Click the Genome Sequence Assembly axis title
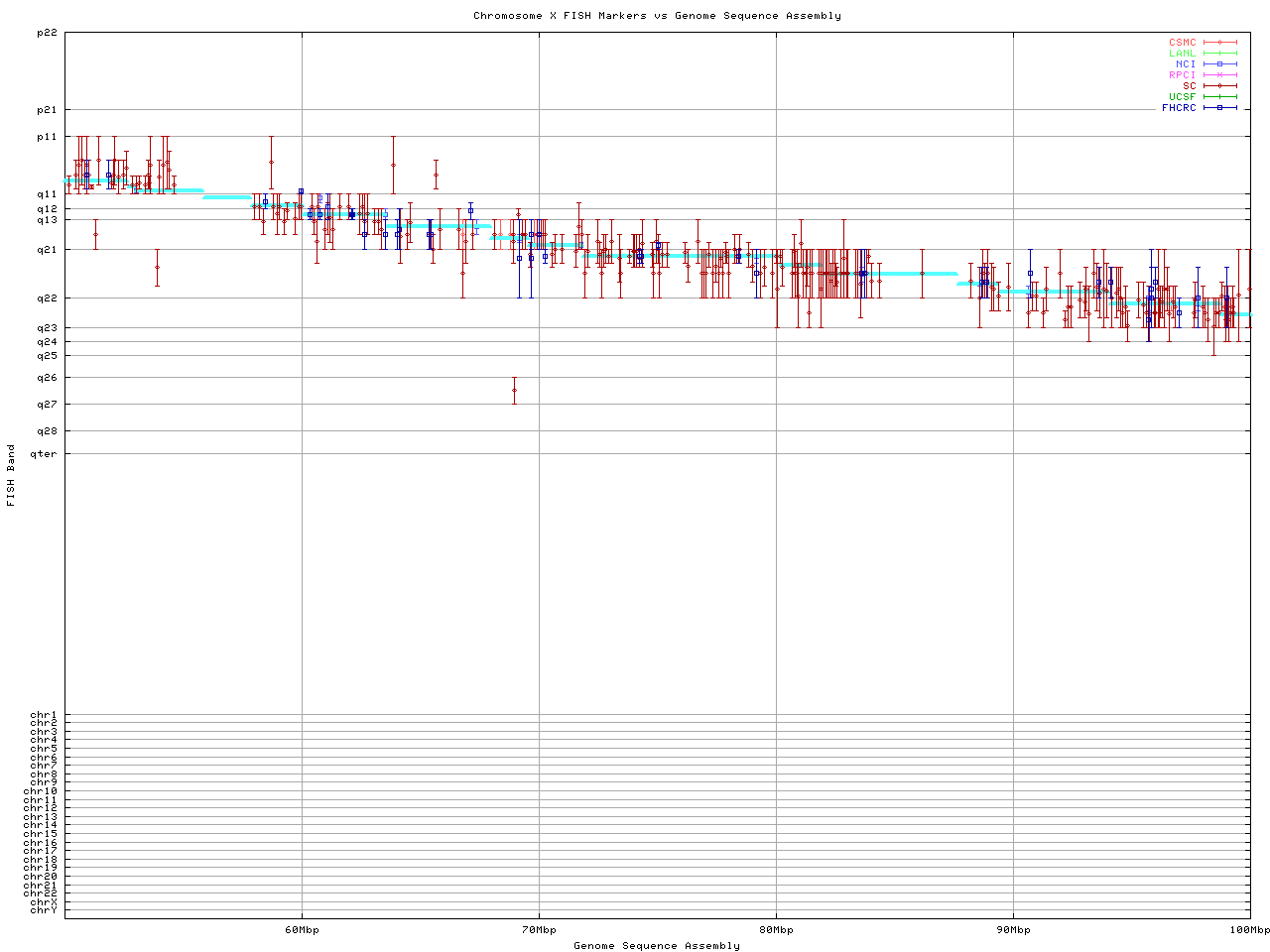This screenshot has width=1270, height=952. click(657, 946)
